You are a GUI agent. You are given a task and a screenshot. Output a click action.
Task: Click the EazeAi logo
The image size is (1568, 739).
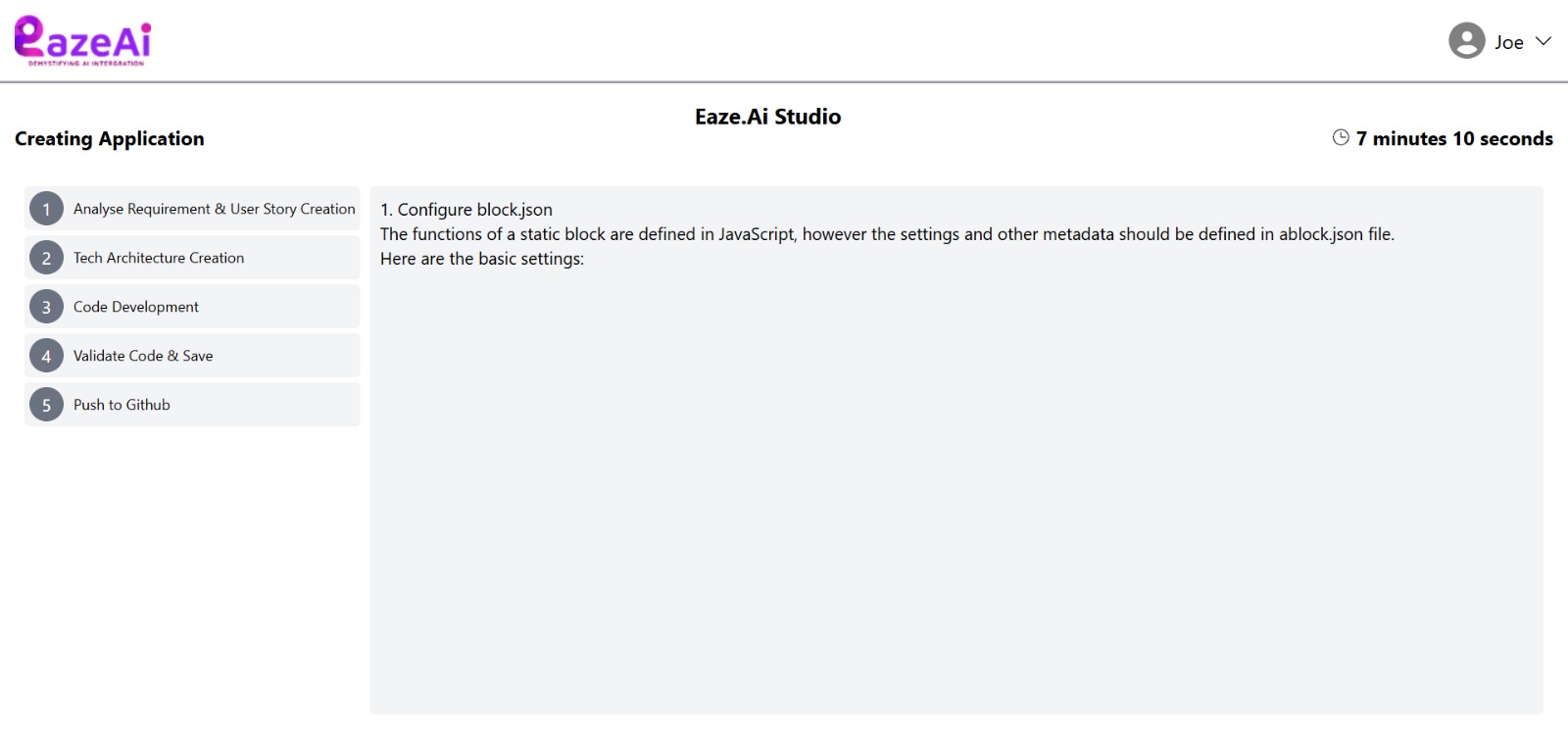[83, 41]
